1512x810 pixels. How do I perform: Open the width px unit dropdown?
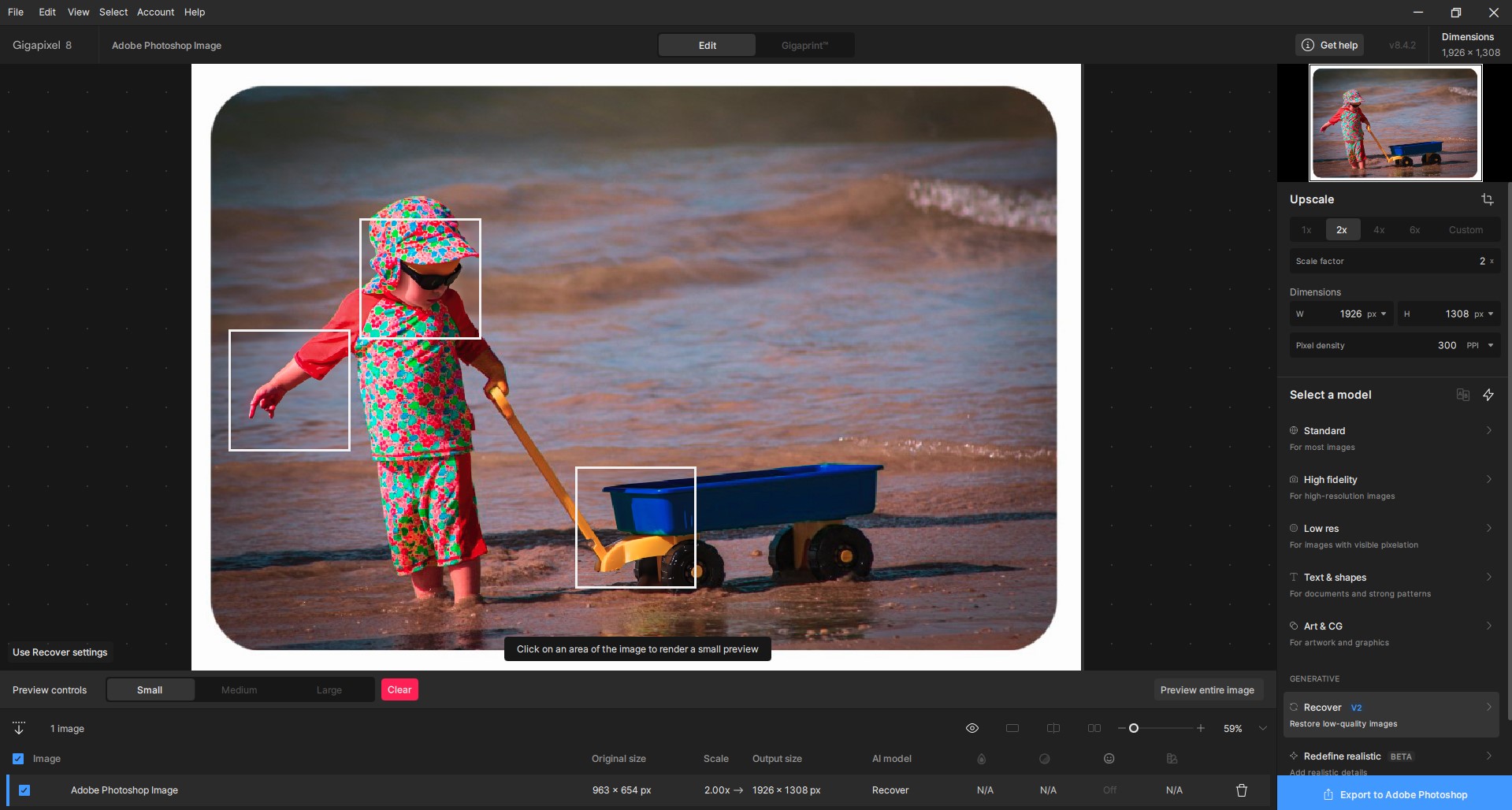click(x=1376, y=314)
